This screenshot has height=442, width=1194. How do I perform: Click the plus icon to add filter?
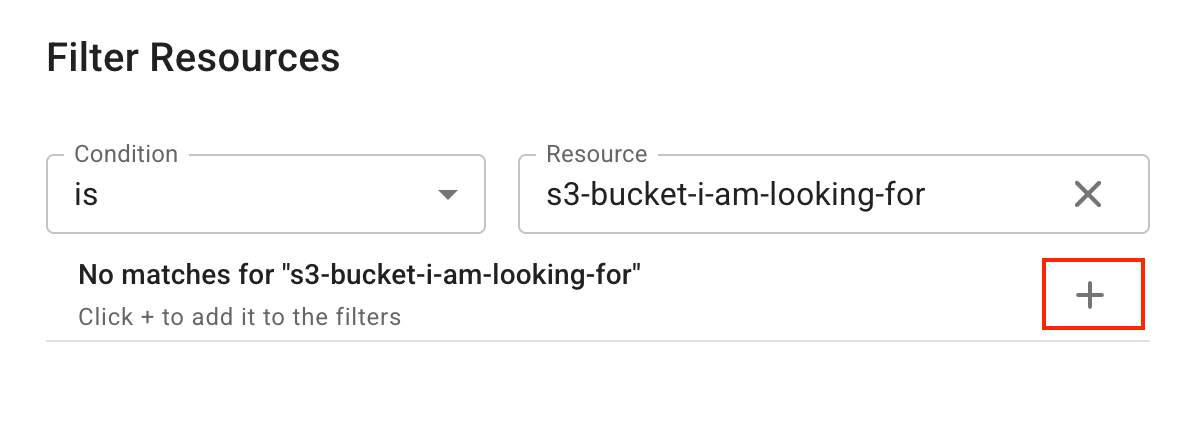coord(1090,295)
